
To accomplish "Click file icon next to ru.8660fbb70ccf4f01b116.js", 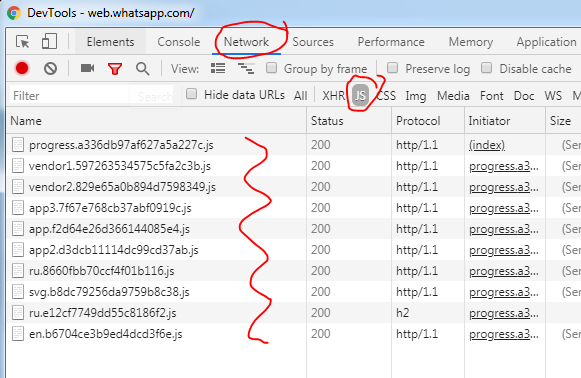I will coord(18,271).
